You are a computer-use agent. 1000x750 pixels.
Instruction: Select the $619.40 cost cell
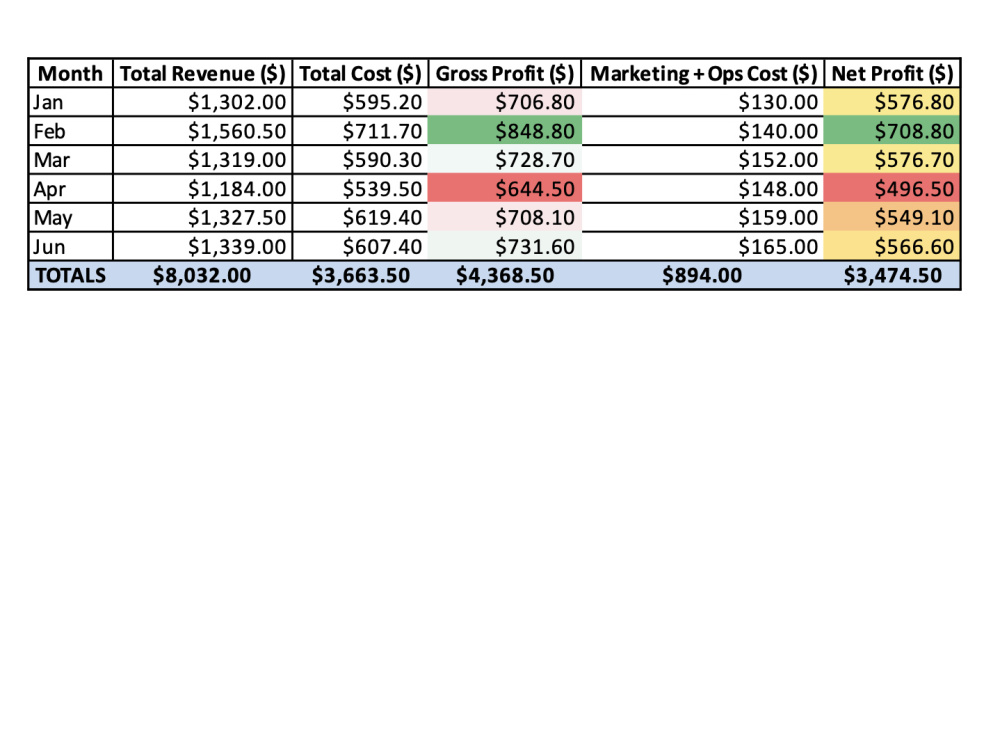(x=360, y=217)
